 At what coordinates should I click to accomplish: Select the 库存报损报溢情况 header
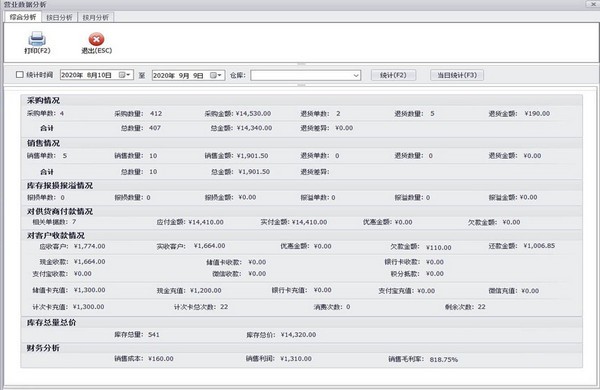[x=60, y=186]
